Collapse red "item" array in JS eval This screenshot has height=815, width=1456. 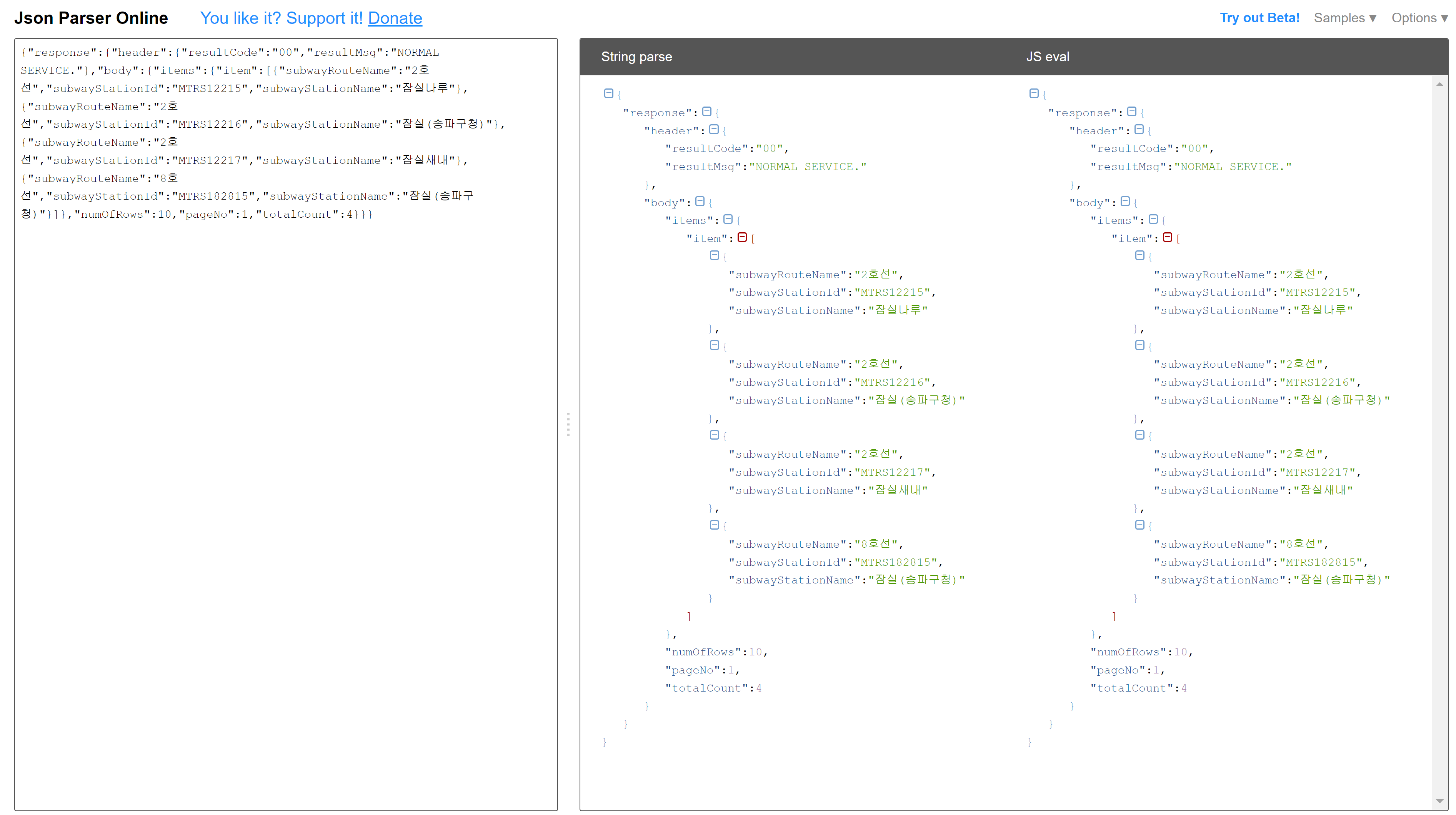pos(1167,237)
